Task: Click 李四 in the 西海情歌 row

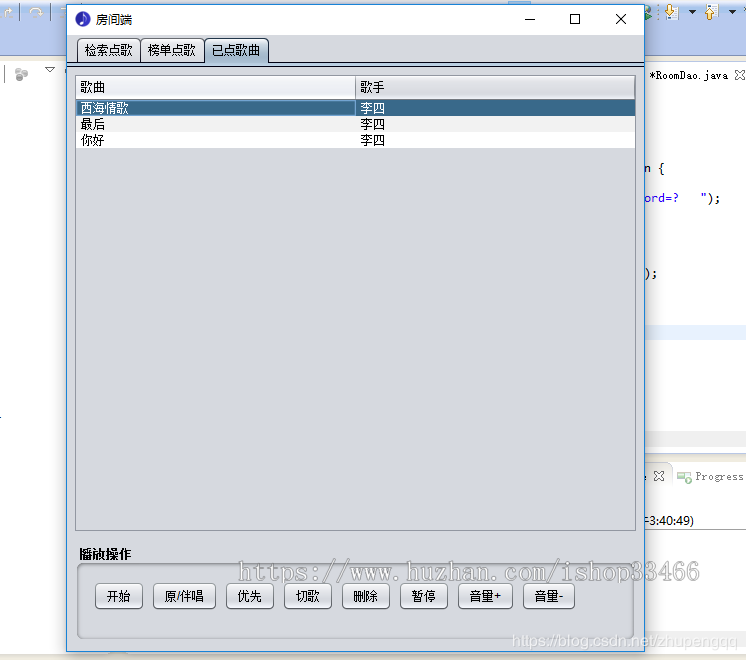Action: pos(373,108)
